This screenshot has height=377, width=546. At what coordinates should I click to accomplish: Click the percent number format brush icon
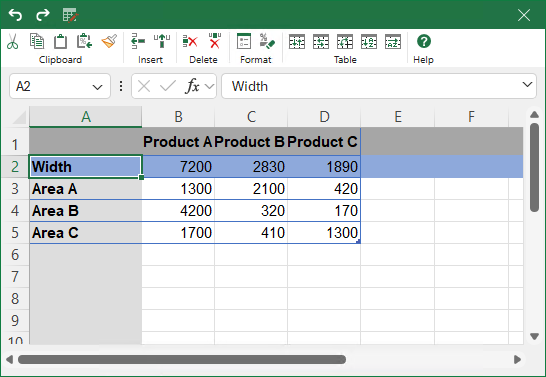tap(267, 41)
